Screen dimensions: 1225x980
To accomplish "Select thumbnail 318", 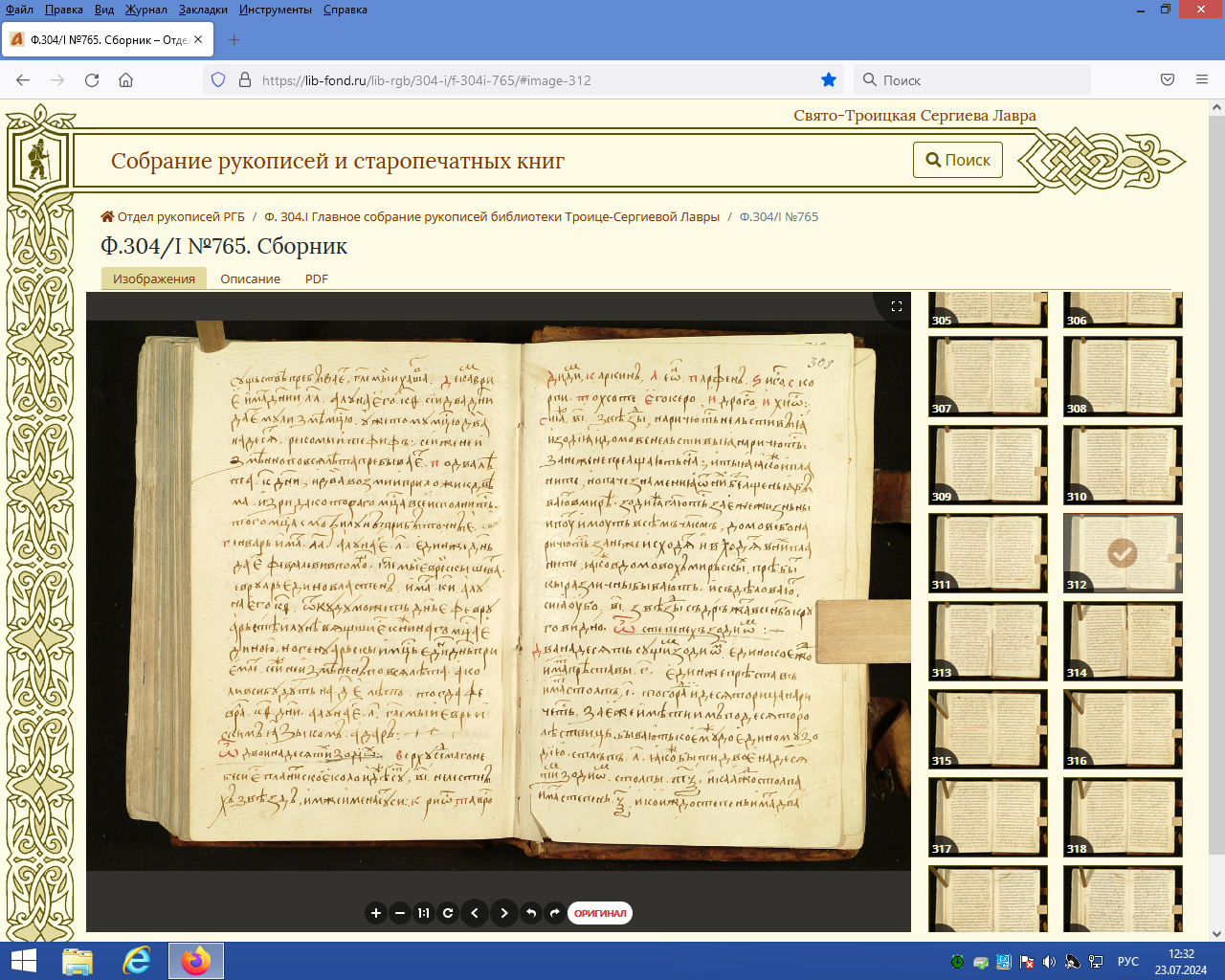I will (x=1123, y=816).
